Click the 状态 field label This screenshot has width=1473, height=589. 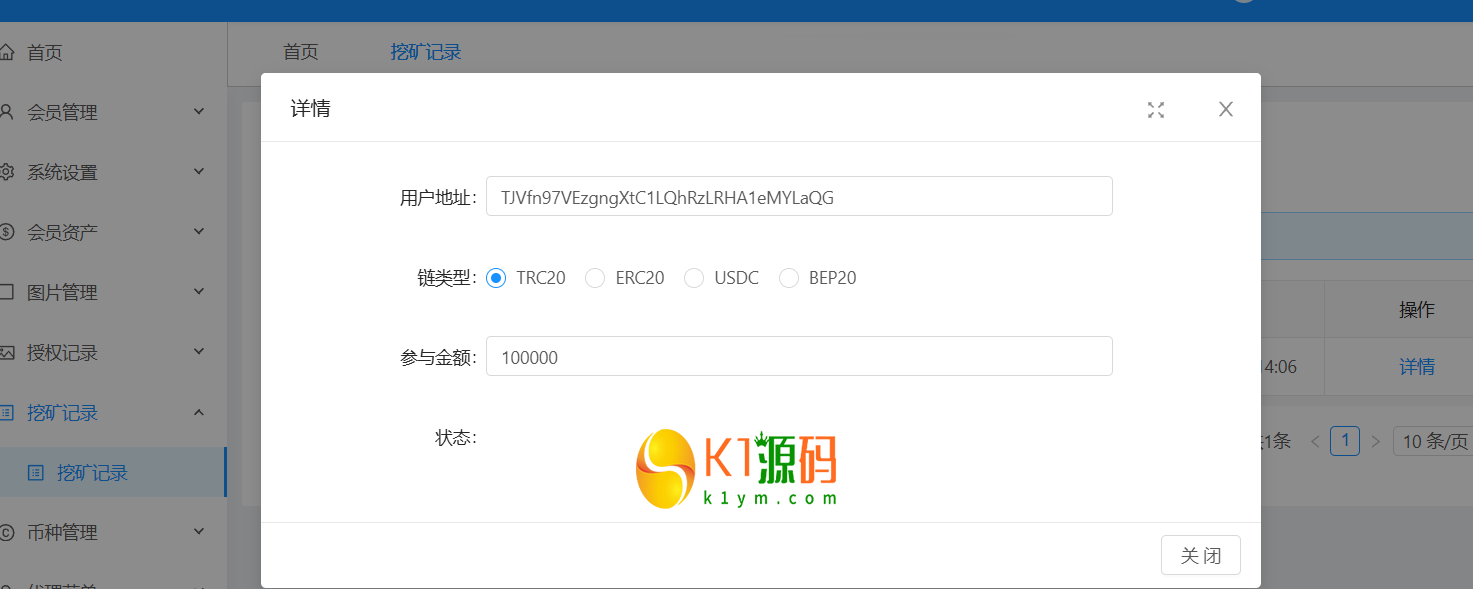coord(456,438)
